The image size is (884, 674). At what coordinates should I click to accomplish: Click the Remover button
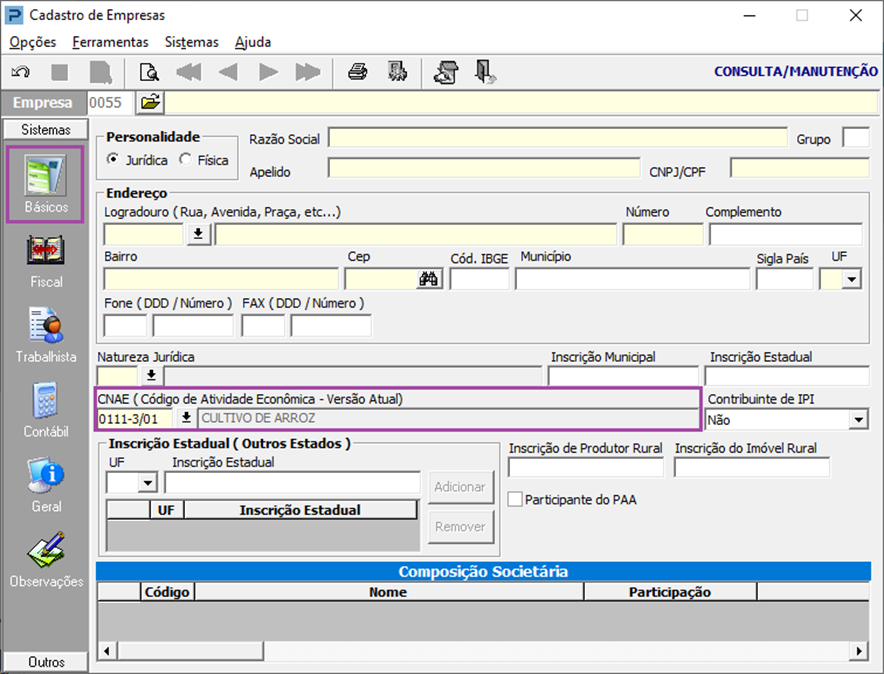coord(460,527)
